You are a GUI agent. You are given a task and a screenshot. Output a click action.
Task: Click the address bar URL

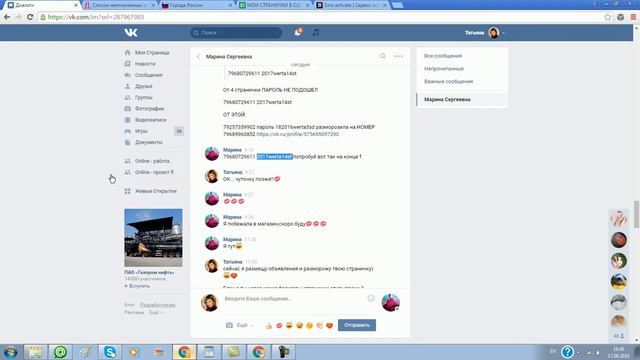[96, 17]
